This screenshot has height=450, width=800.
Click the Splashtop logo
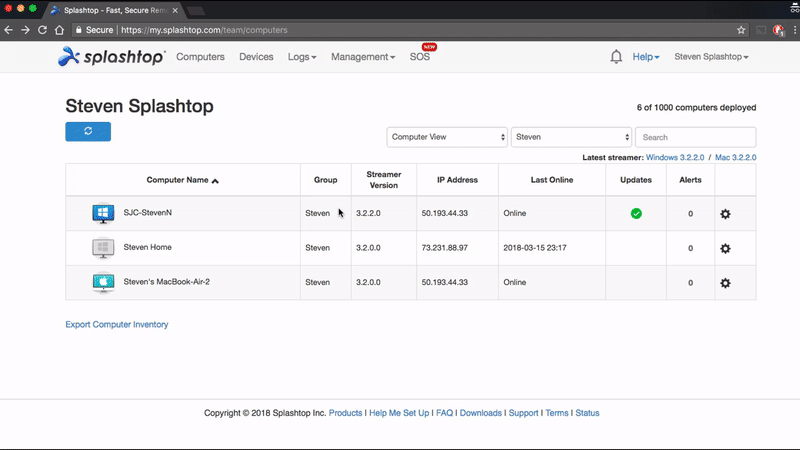tap(112, 57)
